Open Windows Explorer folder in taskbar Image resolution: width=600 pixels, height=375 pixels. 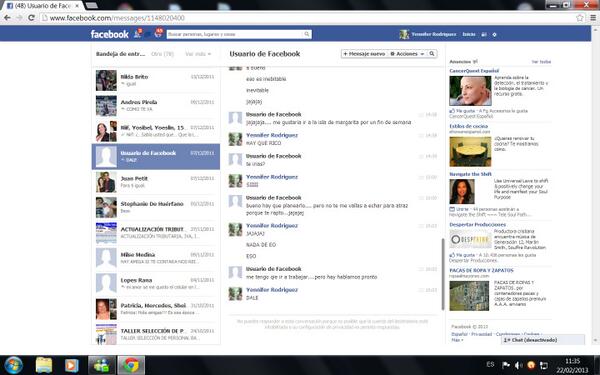[44, 365]
